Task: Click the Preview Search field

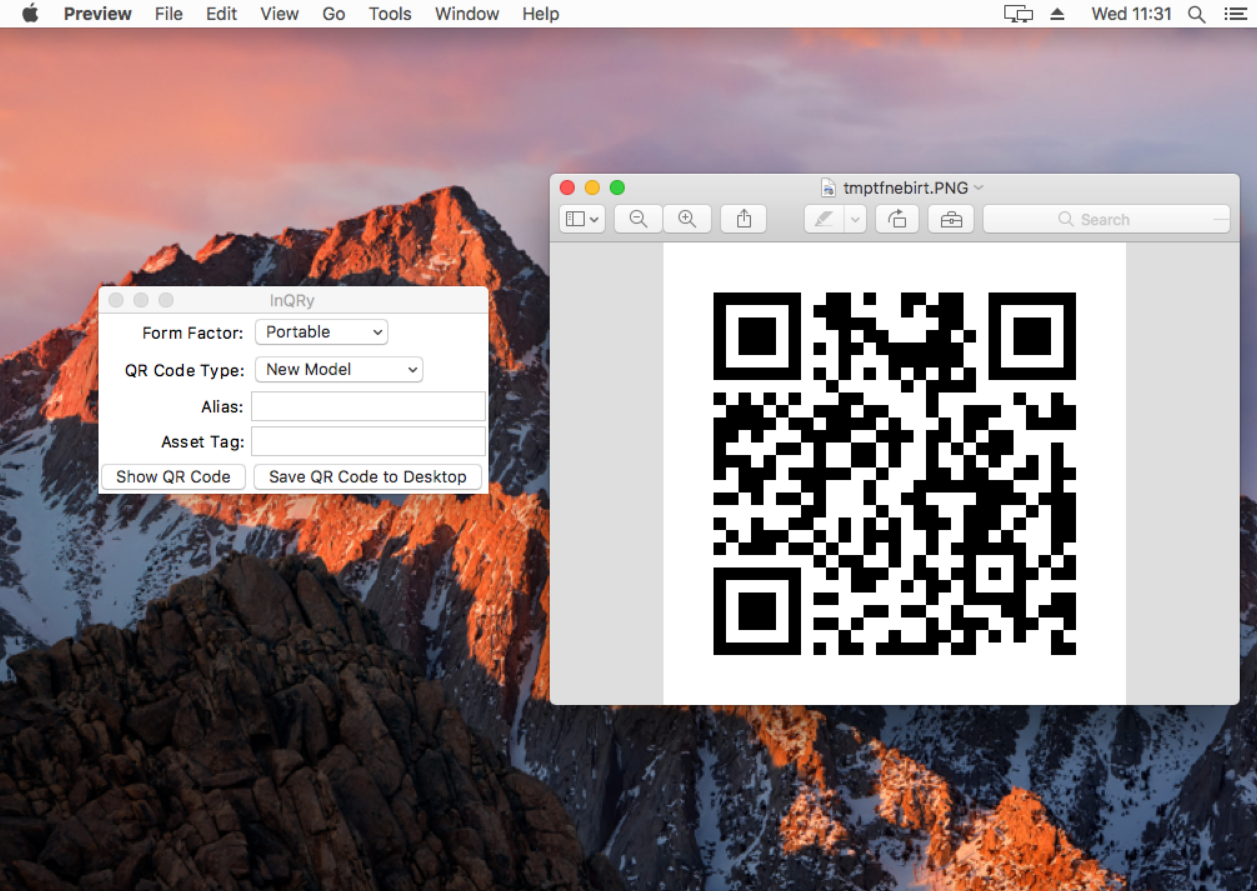Action: [x=1106, y=219]
